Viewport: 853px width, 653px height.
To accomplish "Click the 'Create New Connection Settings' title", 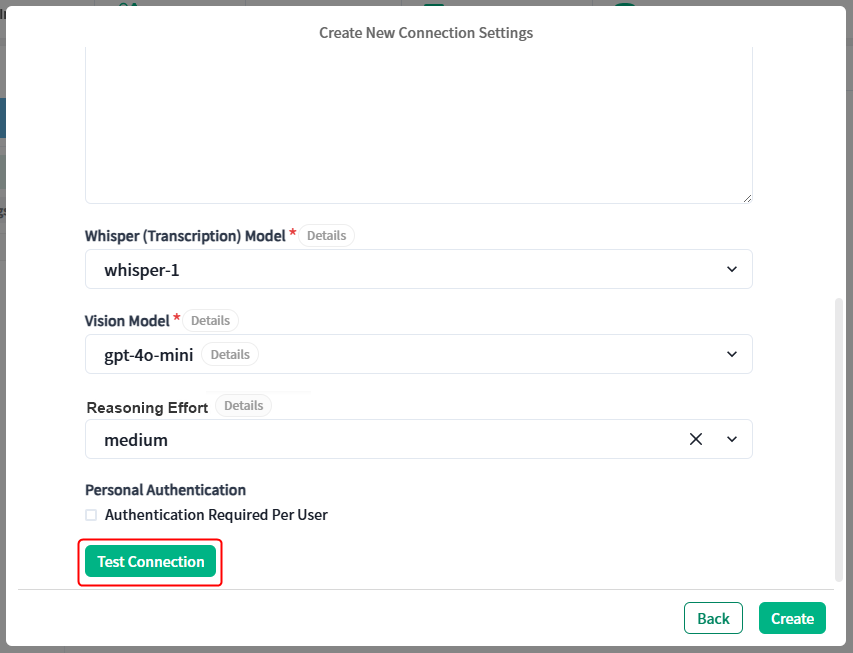I will point(426,33).
